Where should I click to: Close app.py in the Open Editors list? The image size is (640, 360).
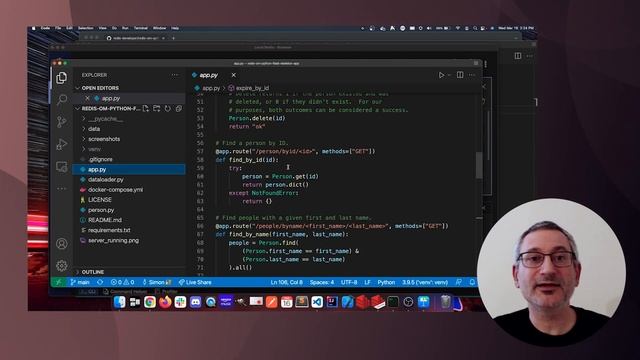[87, 98]
